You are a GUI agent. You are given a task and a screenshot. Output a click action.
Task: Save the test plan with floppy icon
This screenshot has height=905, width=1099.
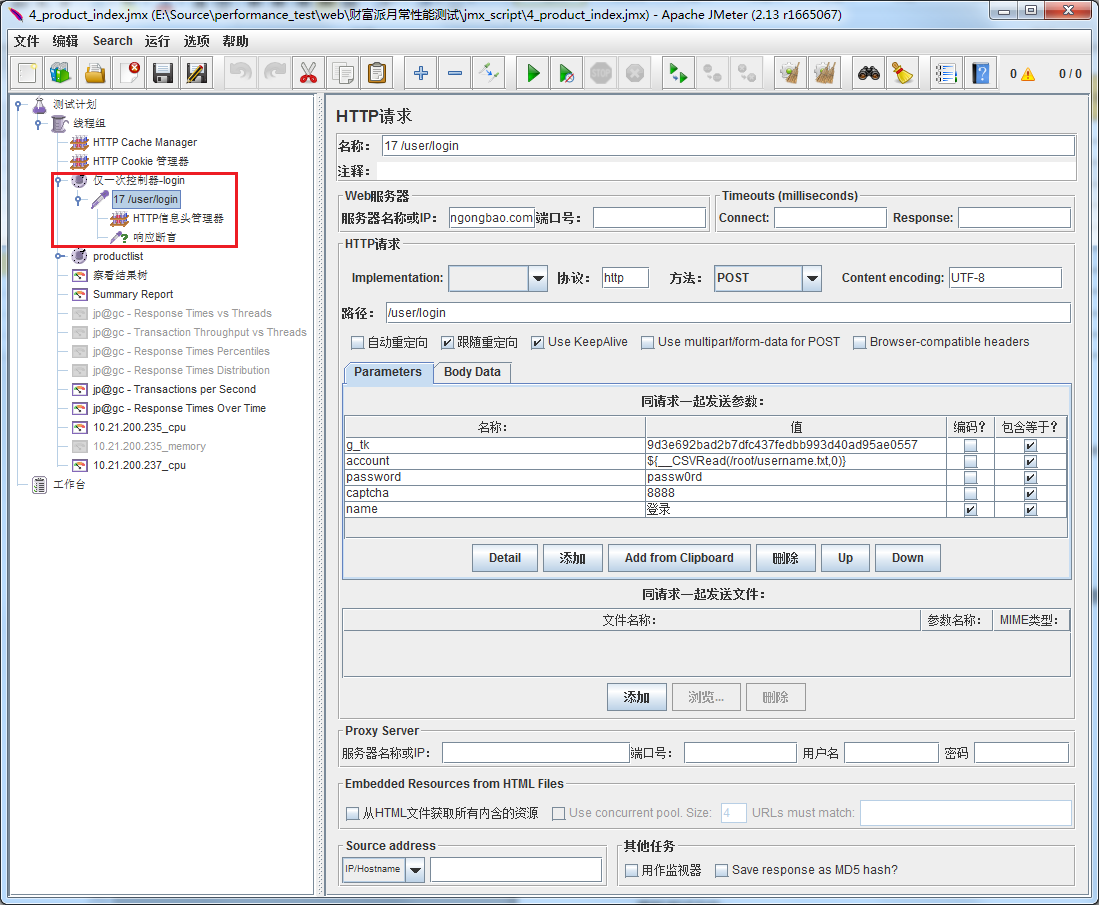tap(163, 73)
